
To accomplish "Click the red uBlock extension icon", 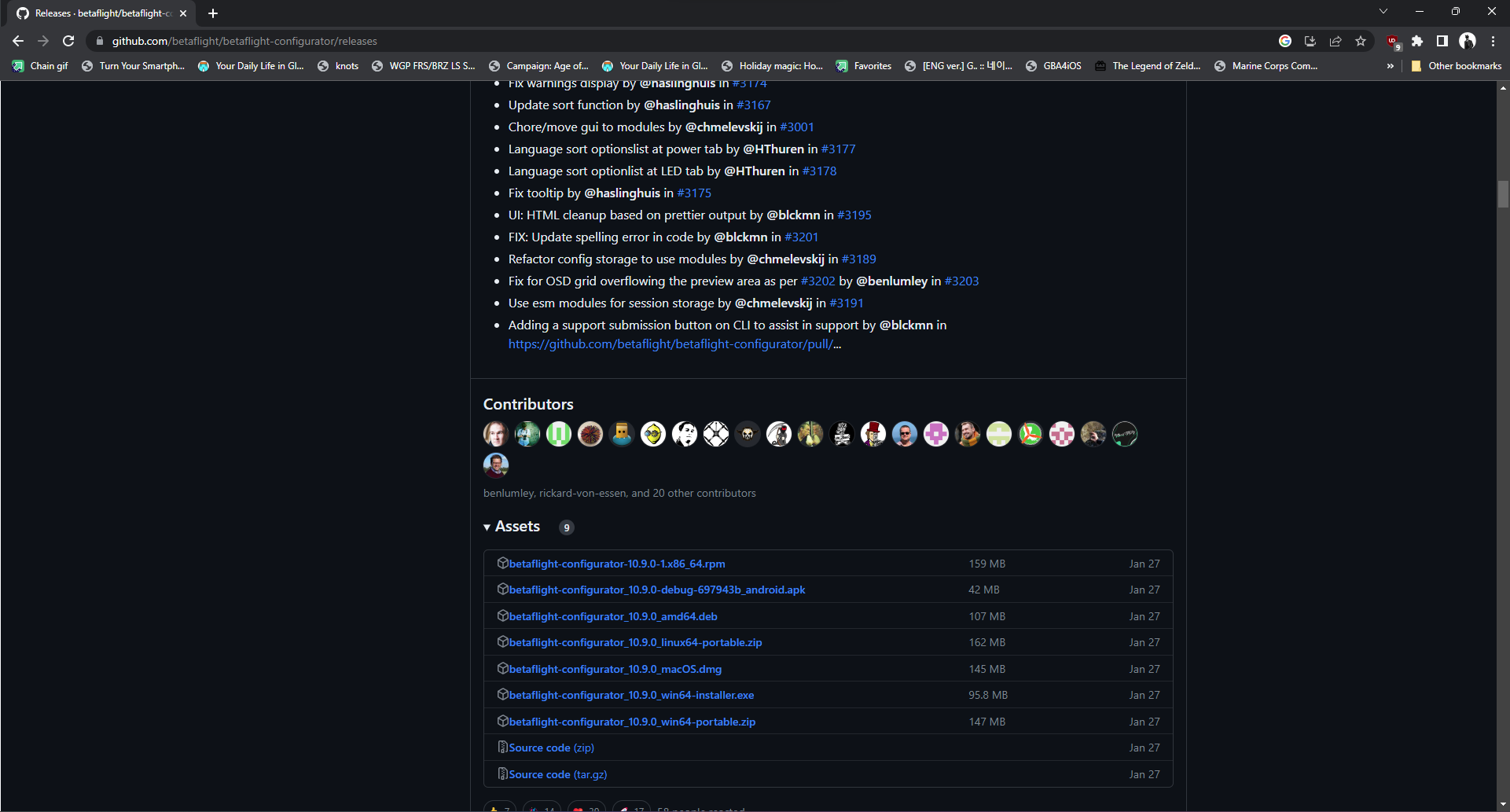I will 1393,41.
